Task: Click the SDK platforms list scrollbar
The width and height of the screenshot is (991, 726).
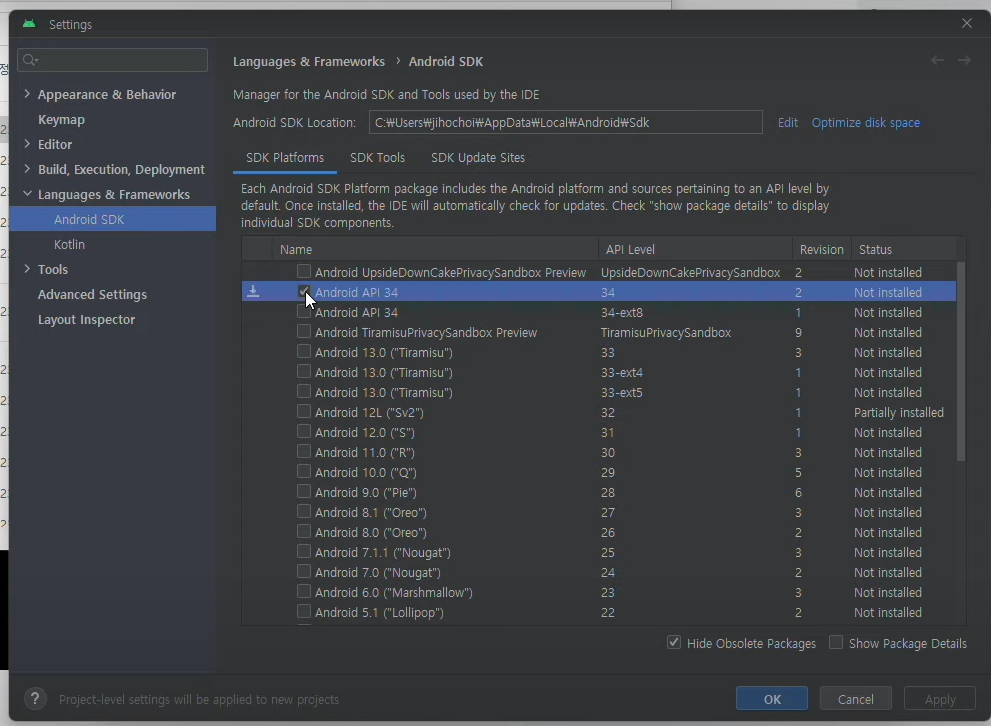Action: (x=961, y=361)
